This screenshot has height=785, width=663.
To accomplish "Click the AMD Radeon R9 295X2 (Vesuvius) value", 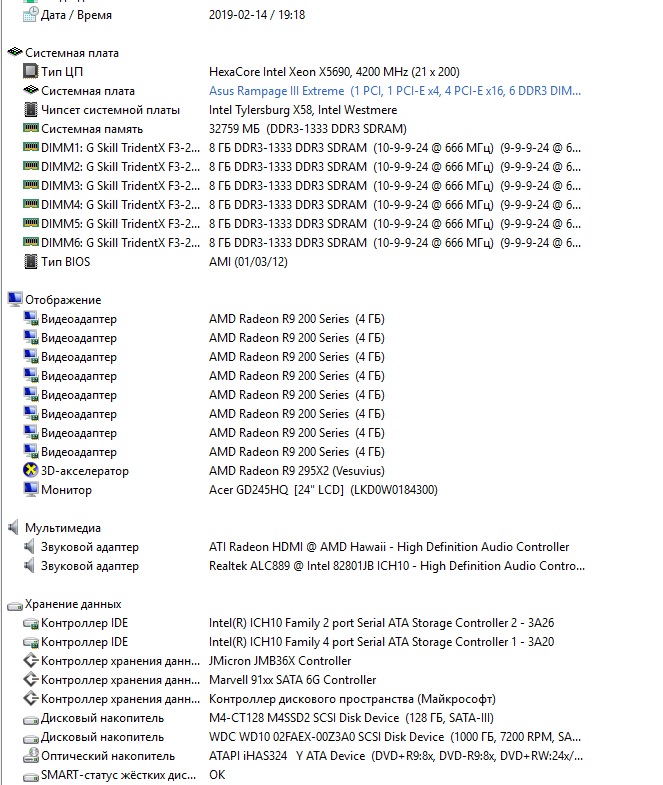I will (296, 471).
